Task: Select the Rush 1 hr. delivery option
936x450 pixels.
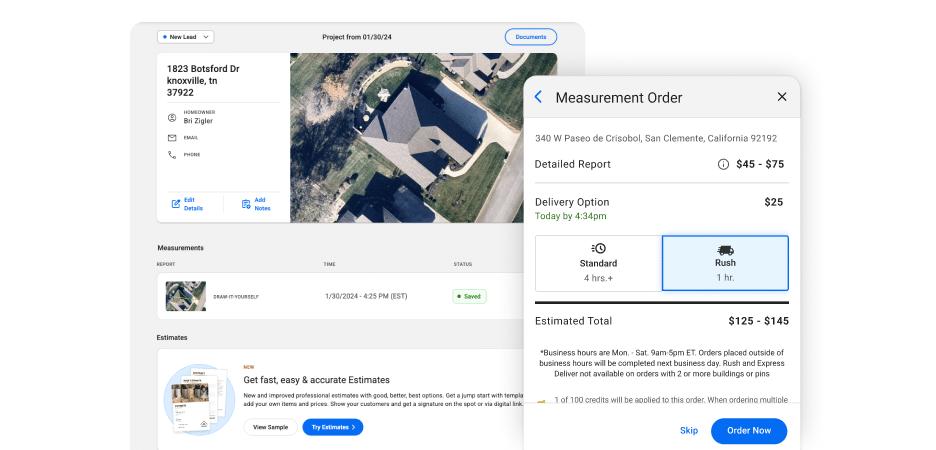Action: click(725, 263)
